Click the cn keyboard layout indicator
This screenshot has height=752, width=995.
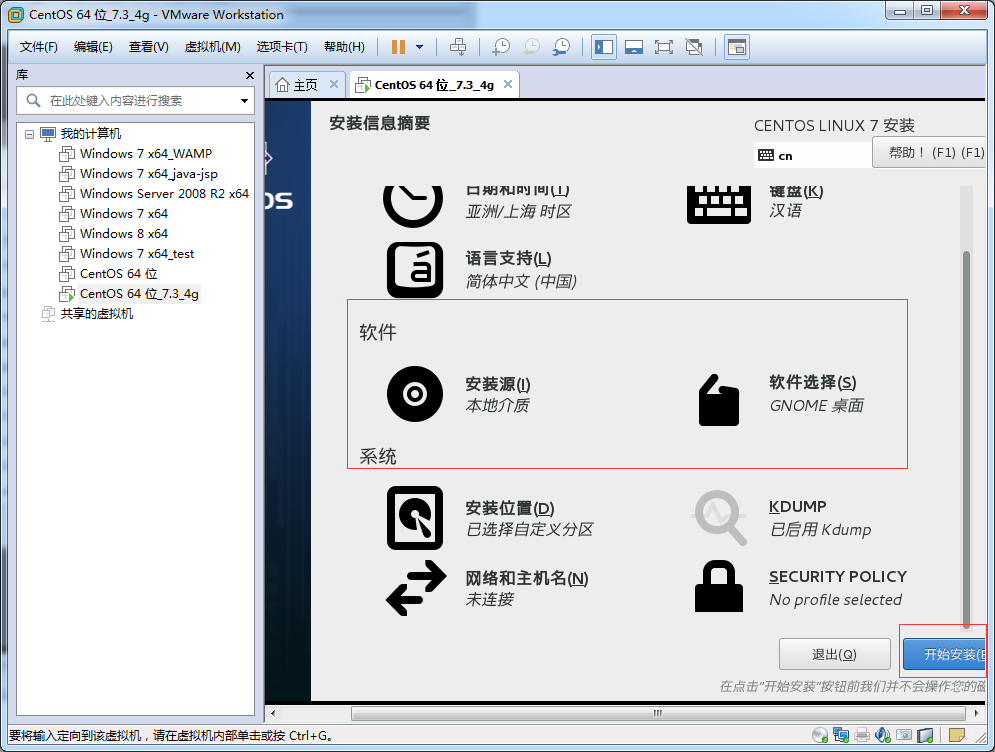click(813, 155)
